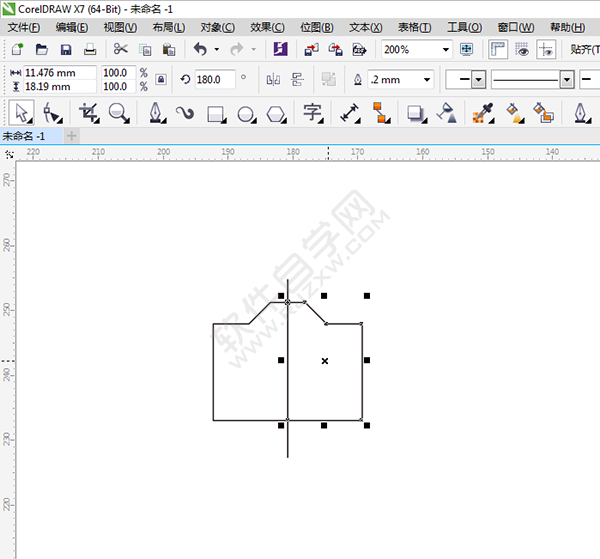Open the 位图(B) menu

(x=316, y=28)
